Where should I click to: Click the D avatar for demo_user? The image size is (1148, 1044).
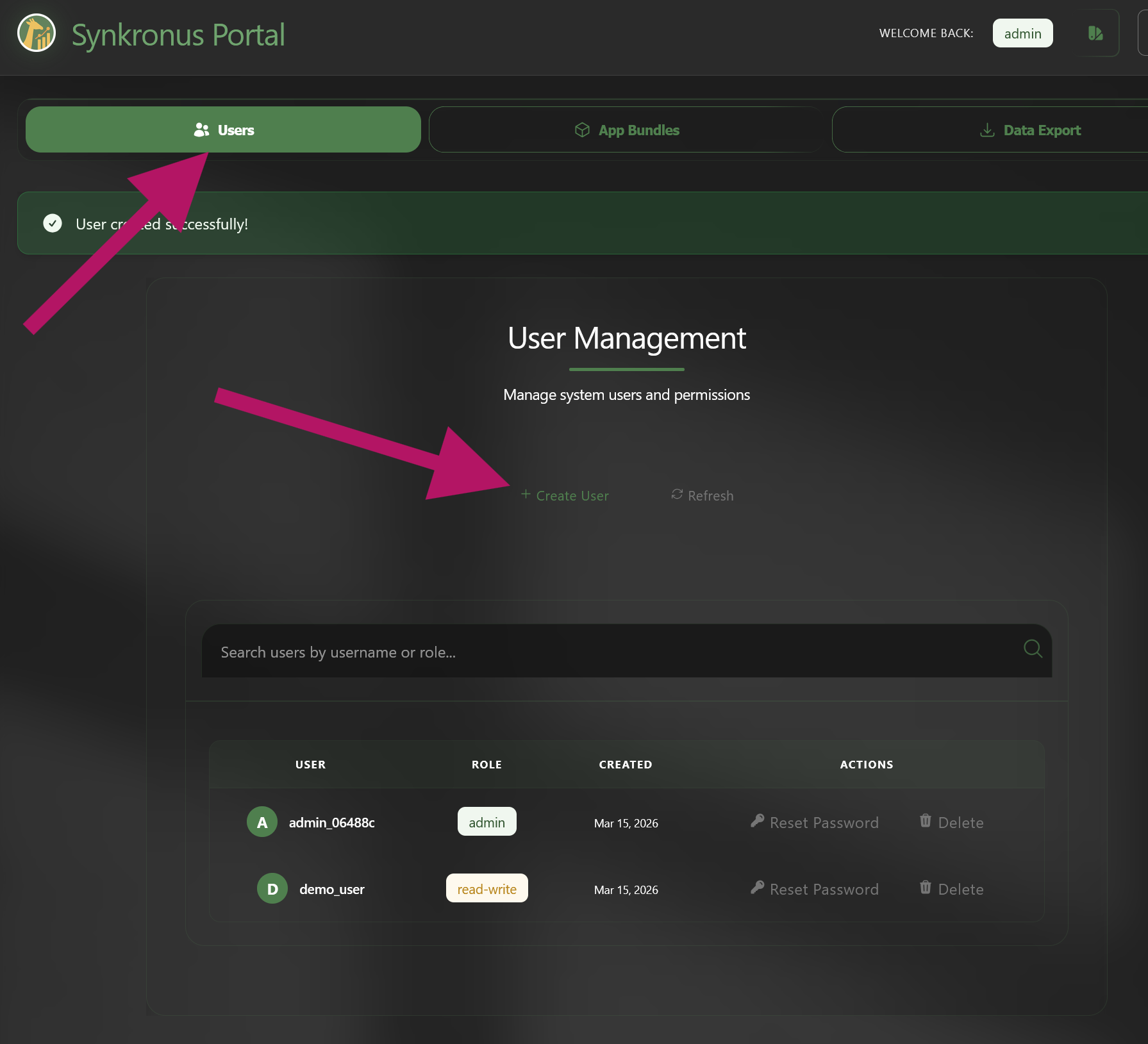272,889
